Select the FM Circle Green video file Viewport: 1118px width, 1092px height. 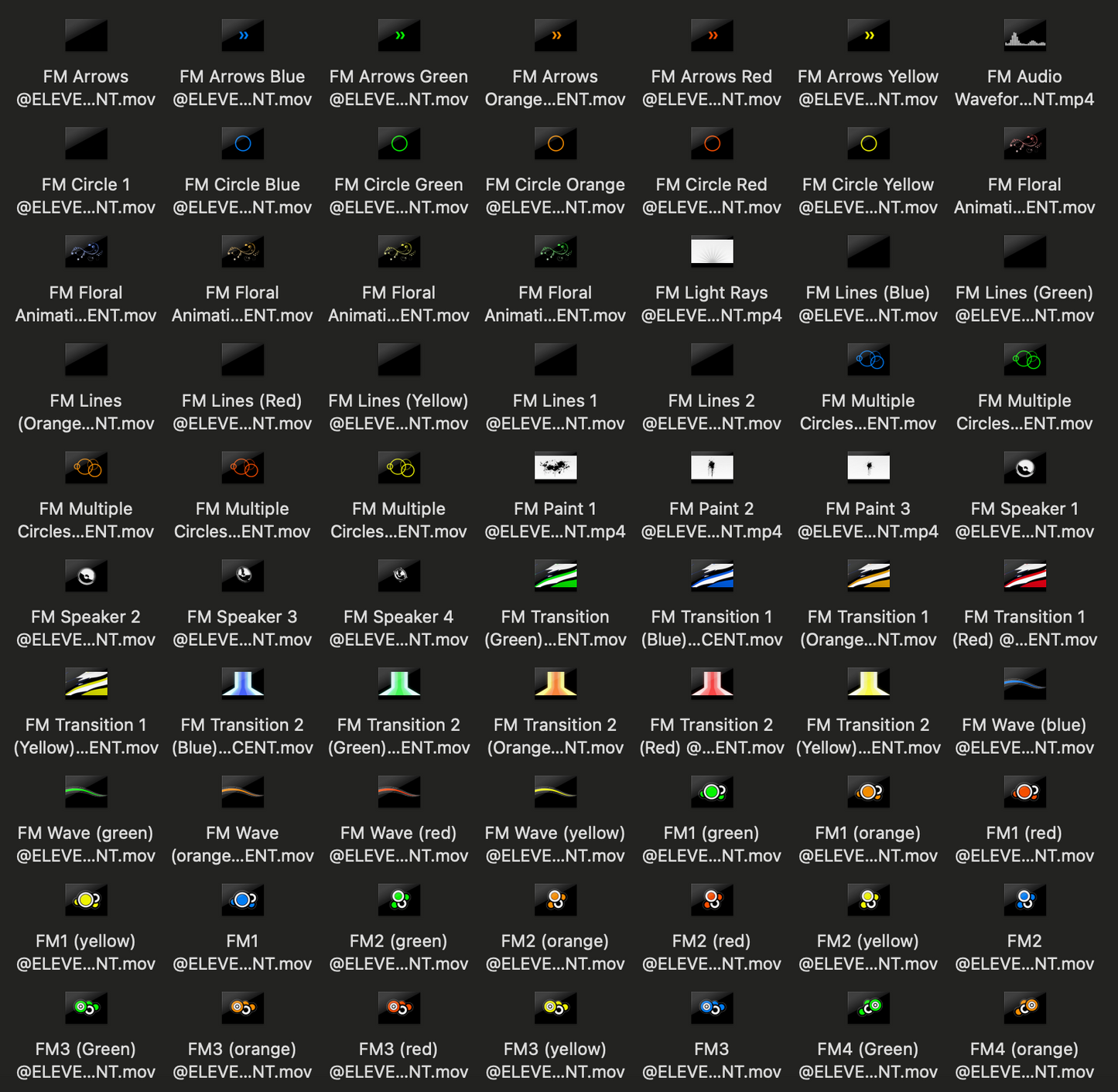[x=399, y=144]
